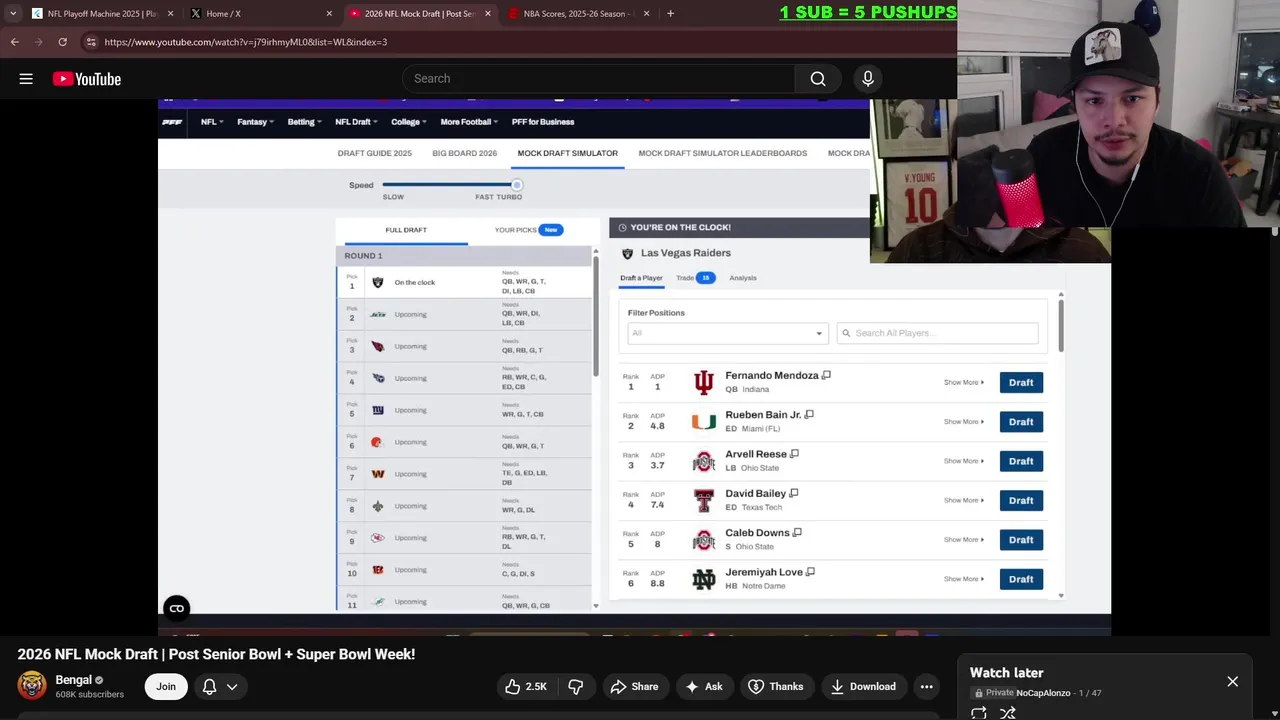Viewport: 1280px width, 720px height.
Task: Open the Trade tab for the Raiders
Action: coord(695,278)
